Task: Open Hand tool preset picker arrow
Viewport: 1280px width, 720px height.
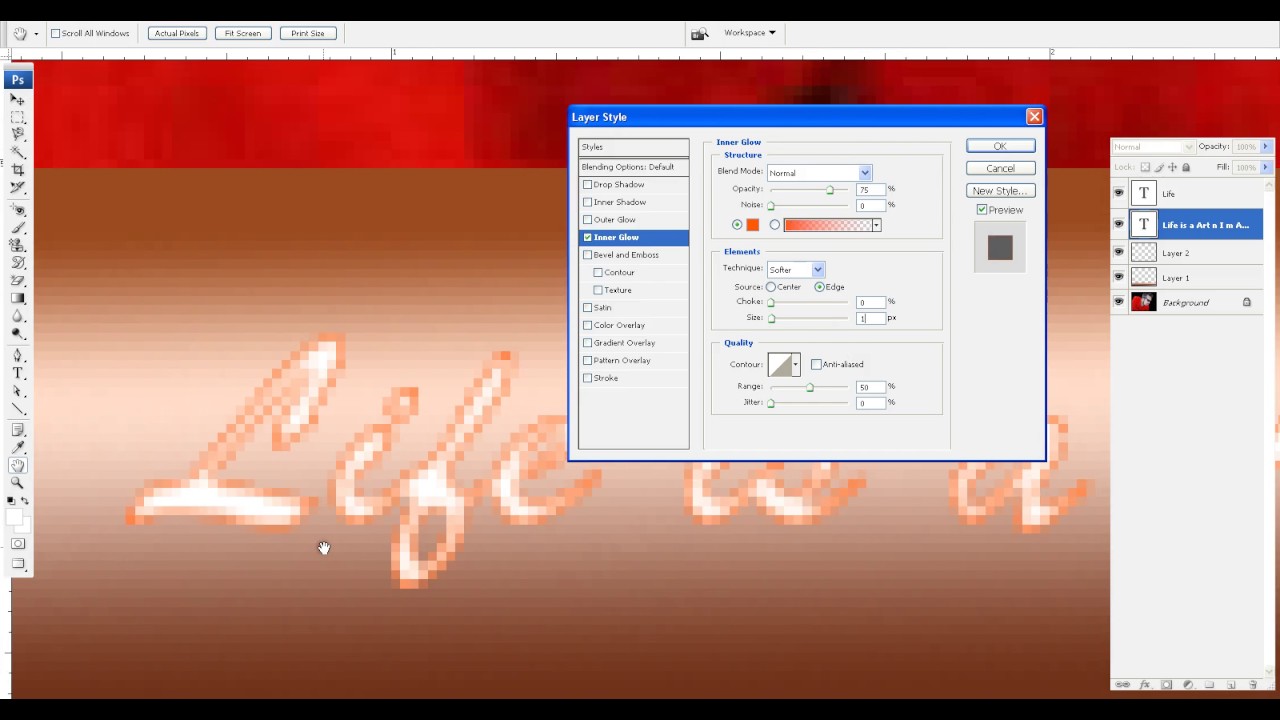Action: tap(36, 34)
